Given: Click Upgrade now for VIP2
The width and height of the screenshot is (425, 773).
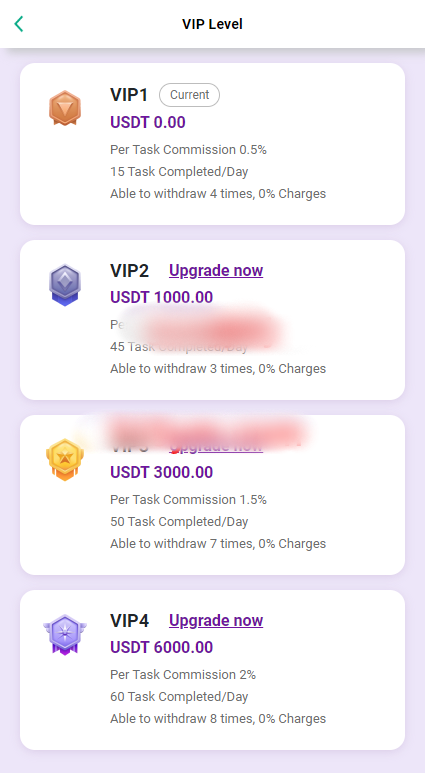Looking at the screenshot, I should (216, 270).
